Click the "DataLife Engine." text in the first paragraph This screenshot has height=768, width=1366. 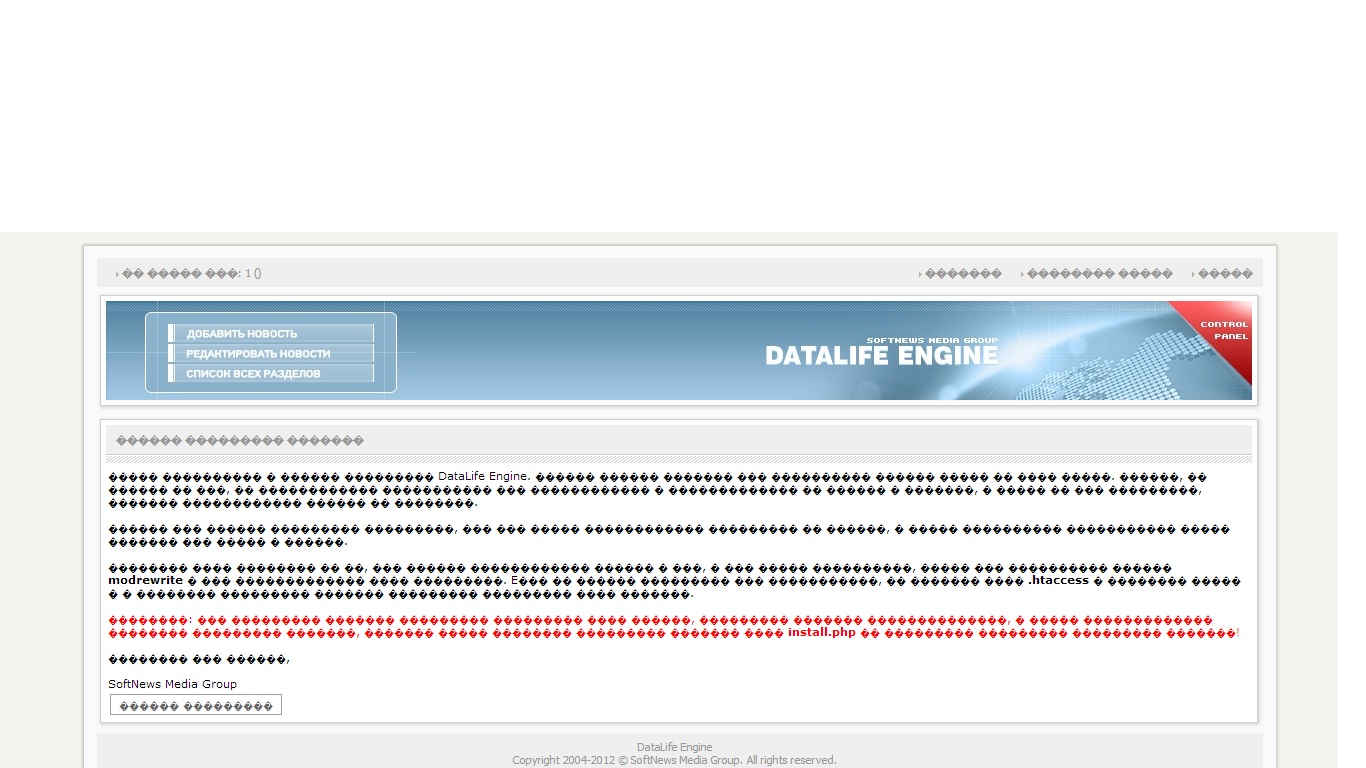click(x=485, y=476)
